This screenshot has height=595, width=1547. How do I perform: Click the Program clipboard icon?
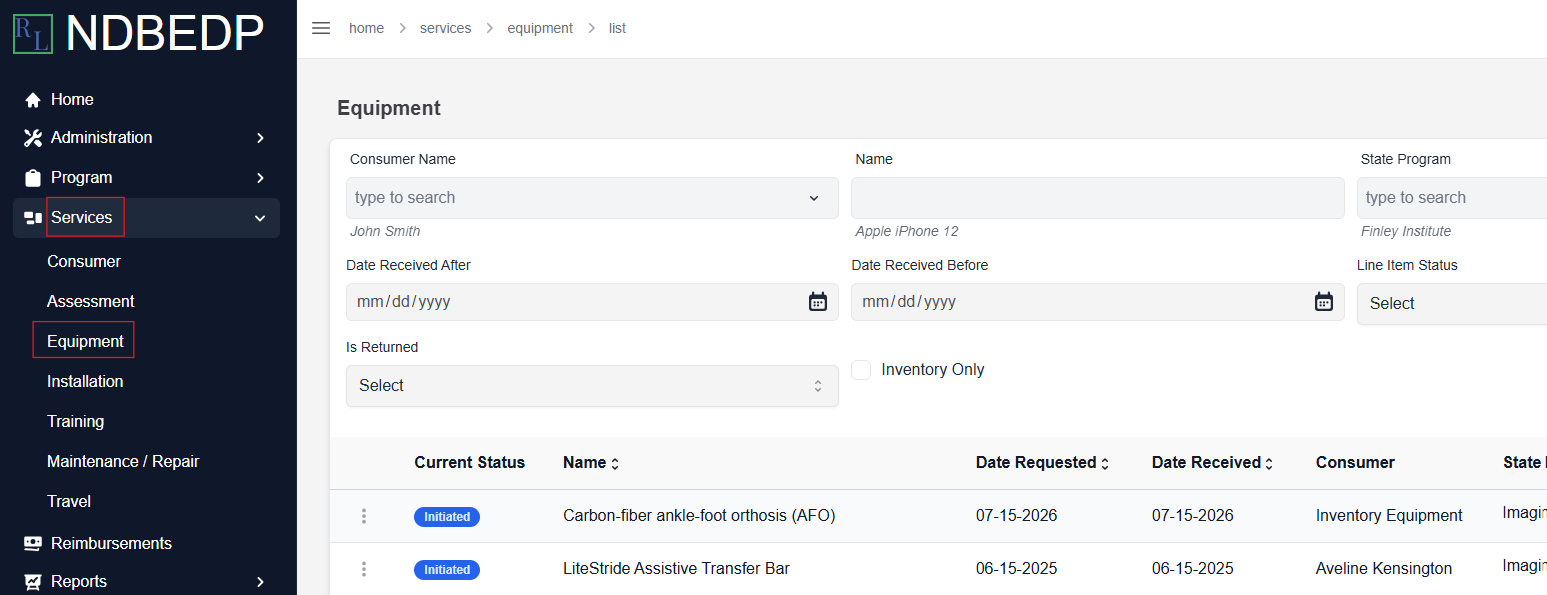33,178
